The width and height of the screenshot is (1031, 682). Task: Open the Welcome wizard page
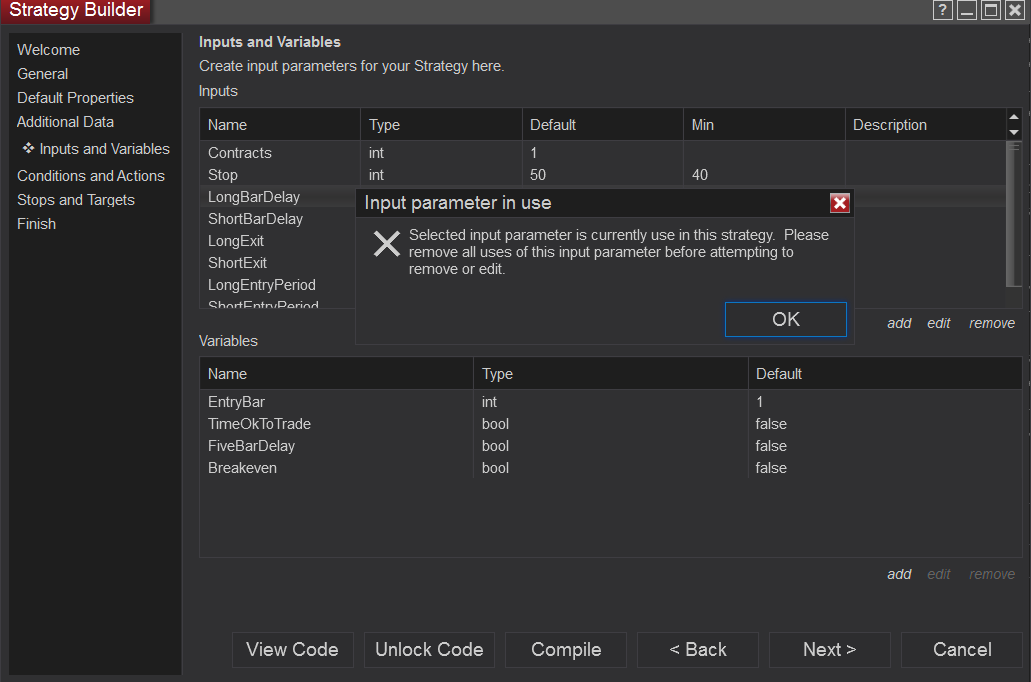[48, 50]
